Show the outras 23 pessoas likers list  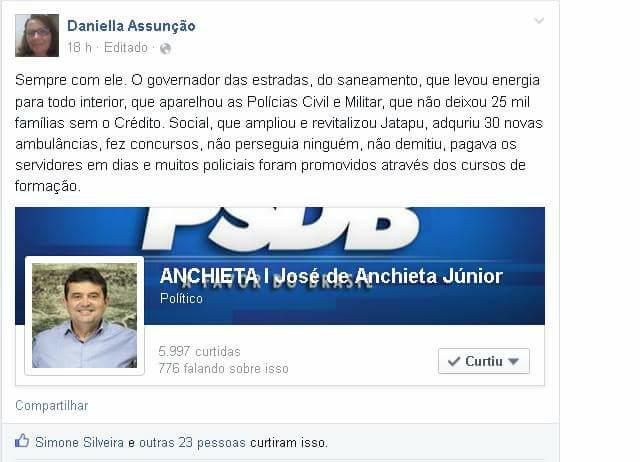click(x=192, y=442)
